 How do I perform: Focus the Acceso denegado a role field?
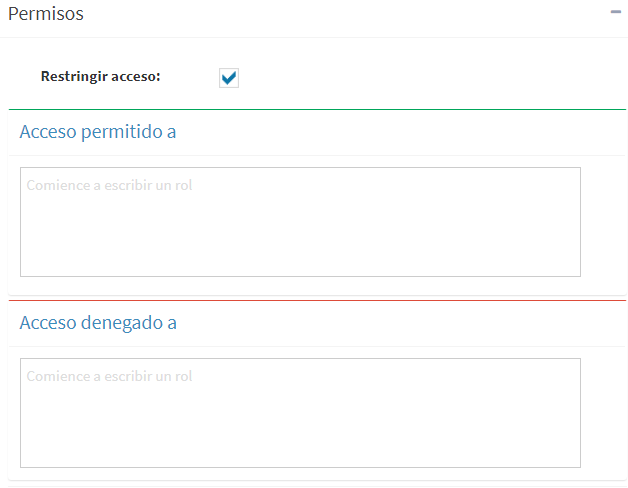(300, 413)
